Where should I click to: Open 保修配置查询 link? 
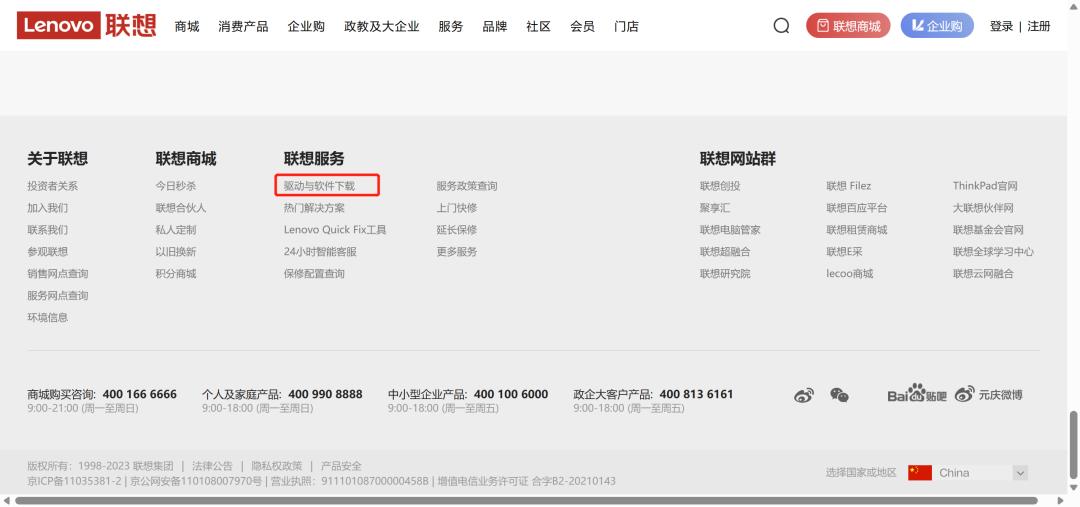(x=314, y=274)
